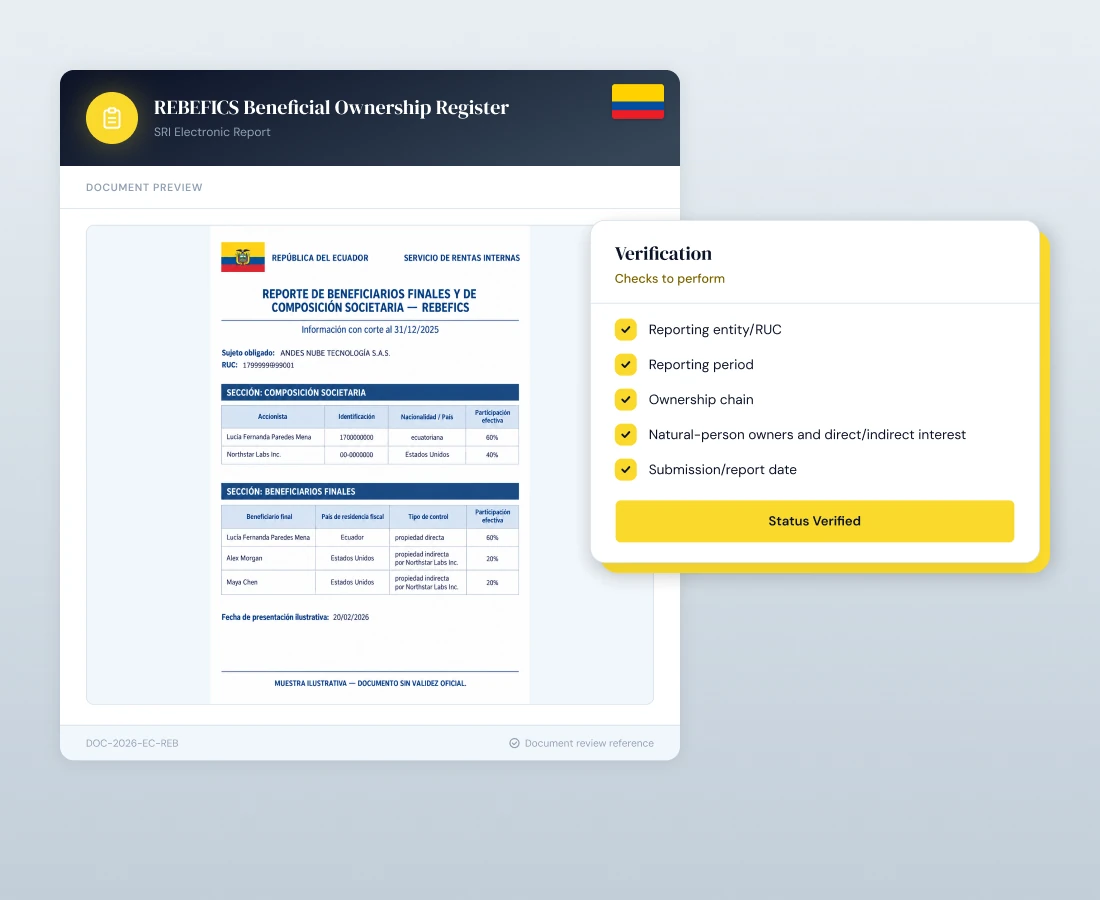Click the Checks to perform subtitle
Viewport: 1100px width, 900px height.
(x=669, y=278)
